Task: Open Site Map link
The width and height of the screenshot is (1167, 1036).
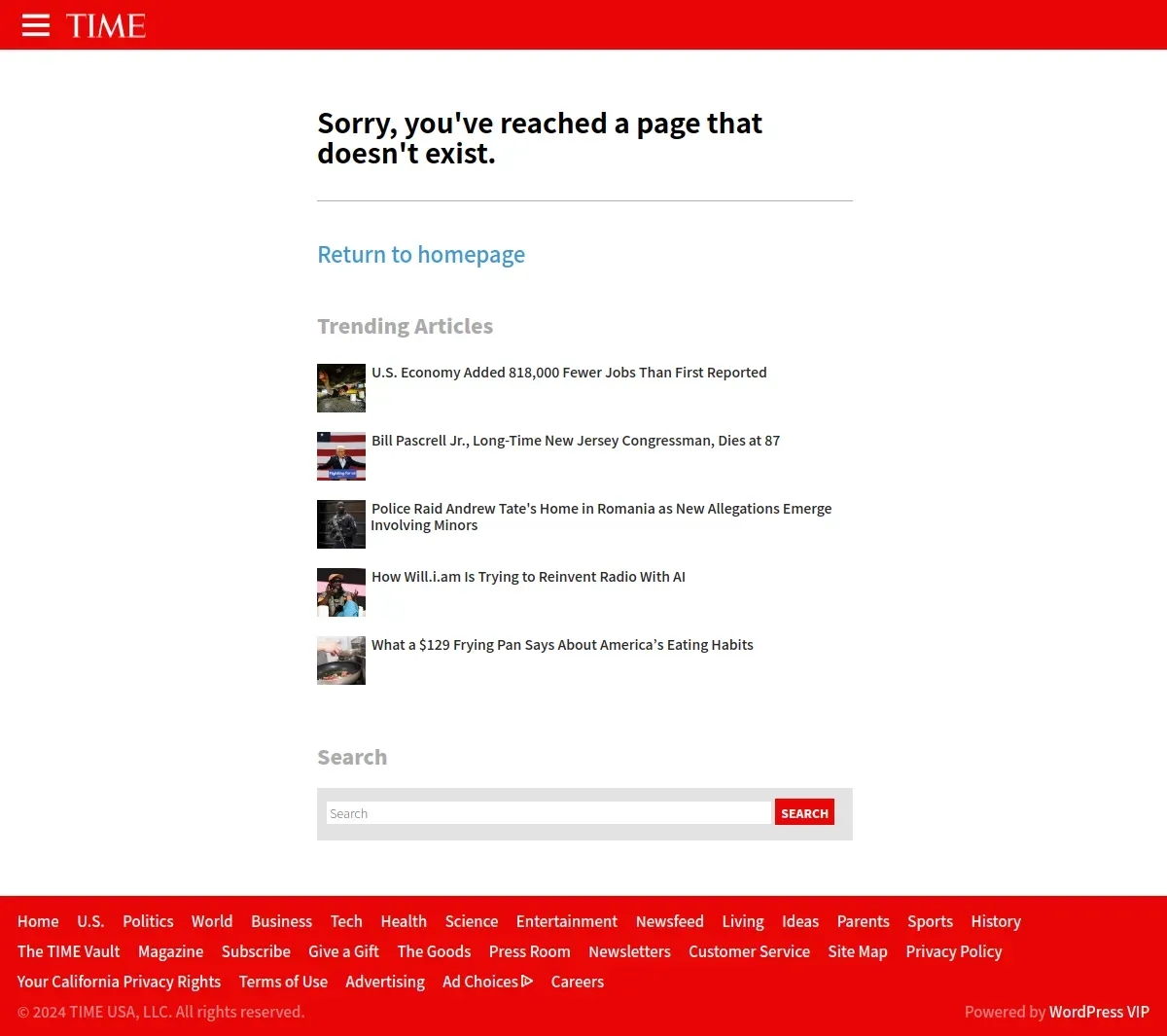Action: pyautogui.click(x=858, y=951)
